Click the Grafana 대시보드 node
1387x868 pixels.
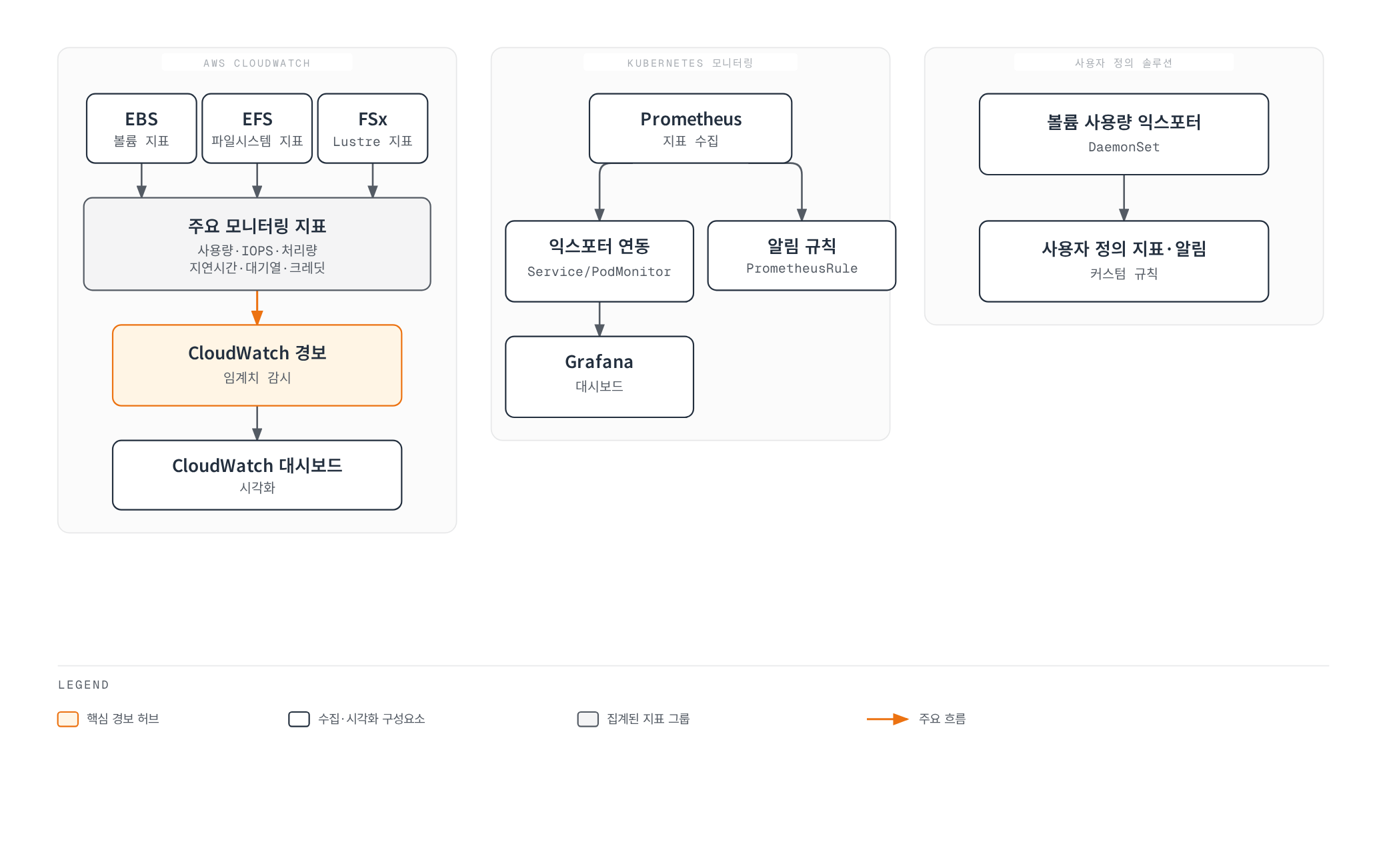[599, 377]
